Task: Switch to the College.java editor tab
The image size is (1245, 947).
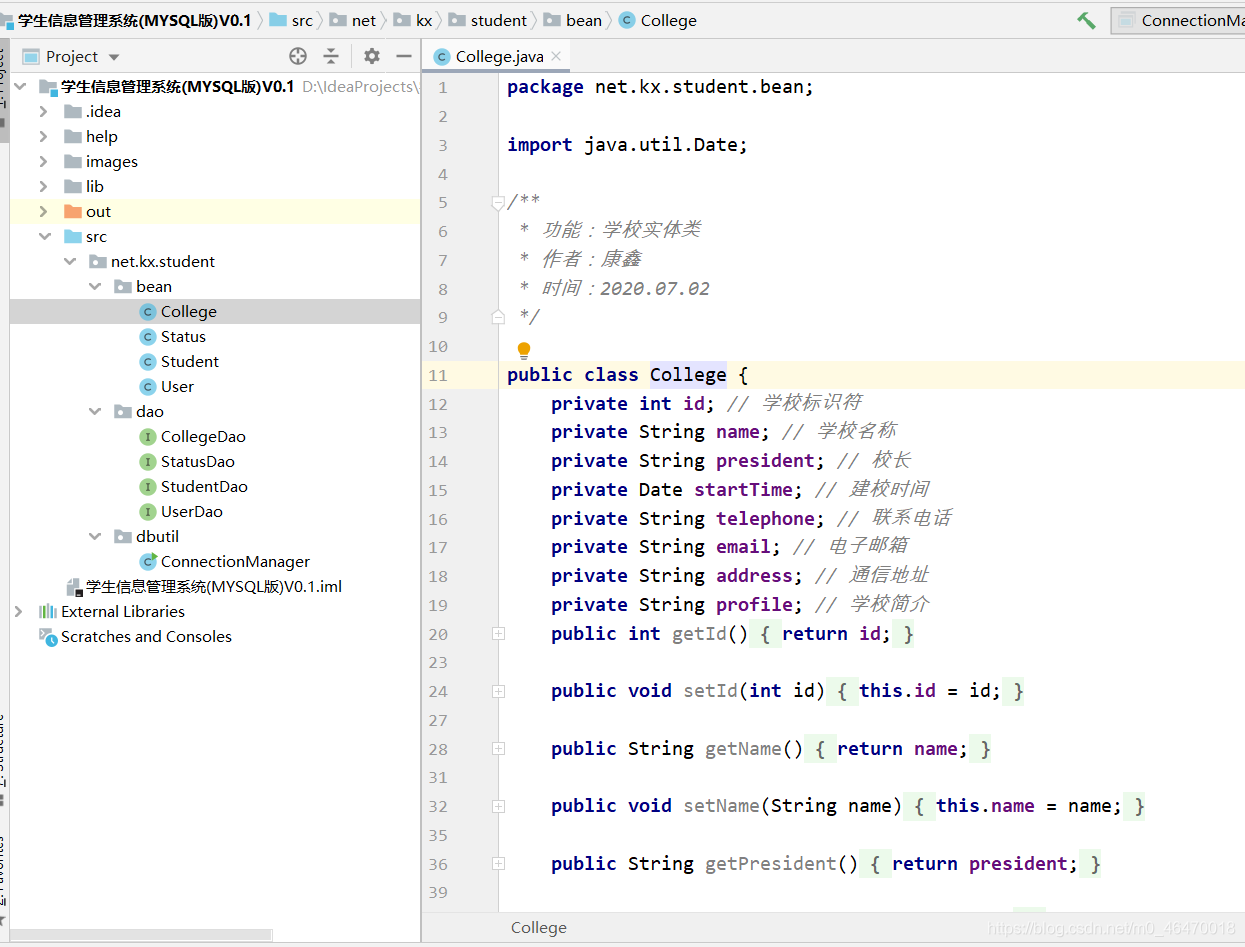Action: (498, 56)
